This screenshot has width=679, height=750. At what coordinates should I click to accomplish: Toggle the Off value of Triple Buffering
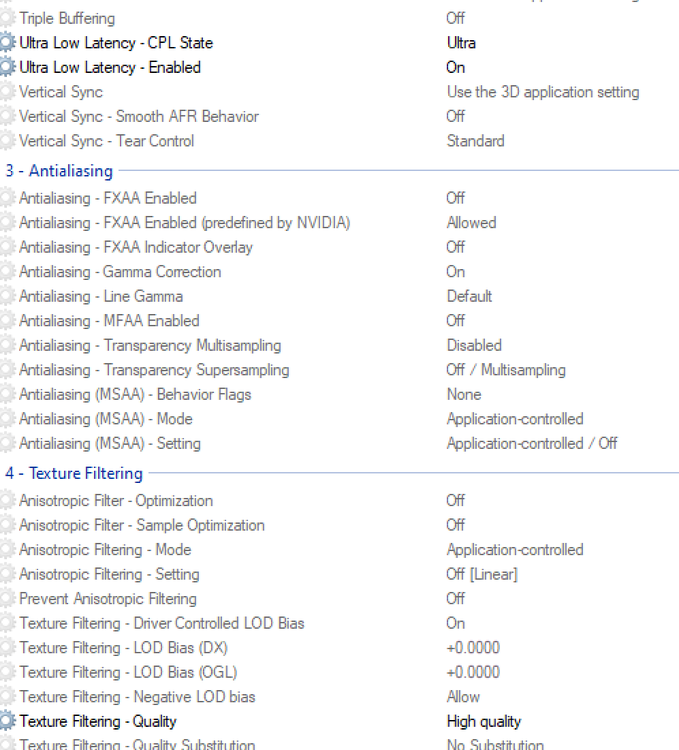point(455,18)
